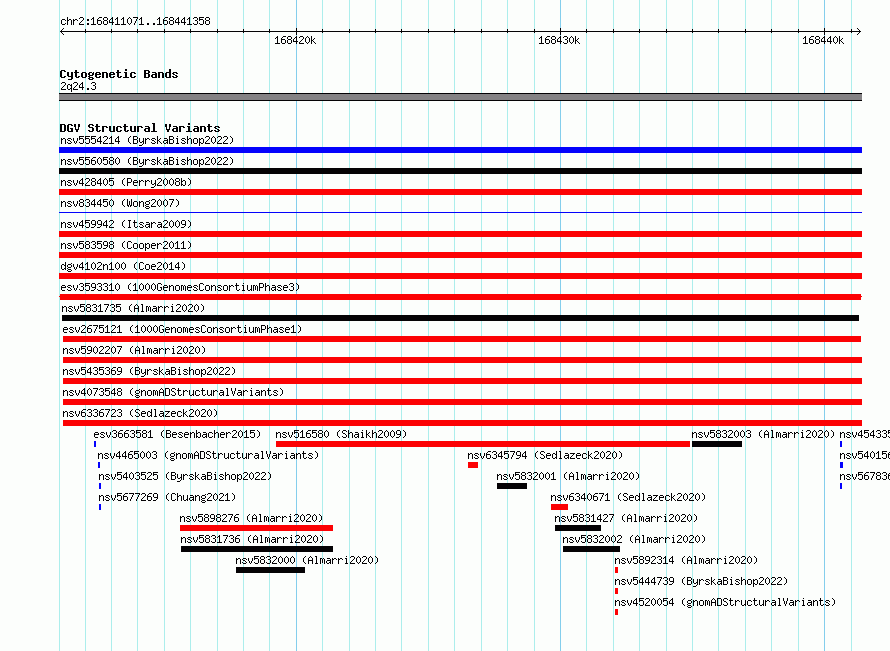Viewport: 890px width, 651px height.
Task: Open nsv5435369 (ByrskaBishop2022) label
Action: pos(149,371)
